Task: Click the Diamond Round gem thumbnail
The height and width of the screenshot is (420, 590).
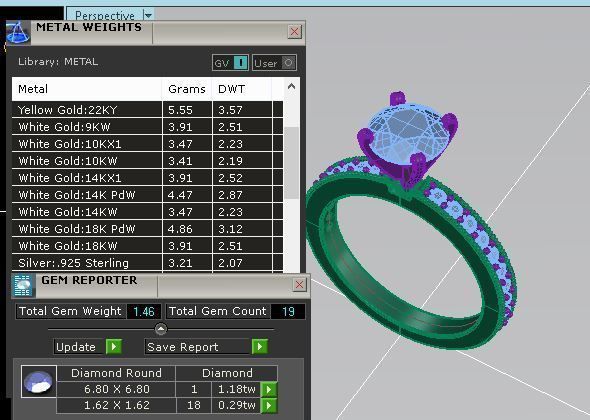Action: [39, 381]
